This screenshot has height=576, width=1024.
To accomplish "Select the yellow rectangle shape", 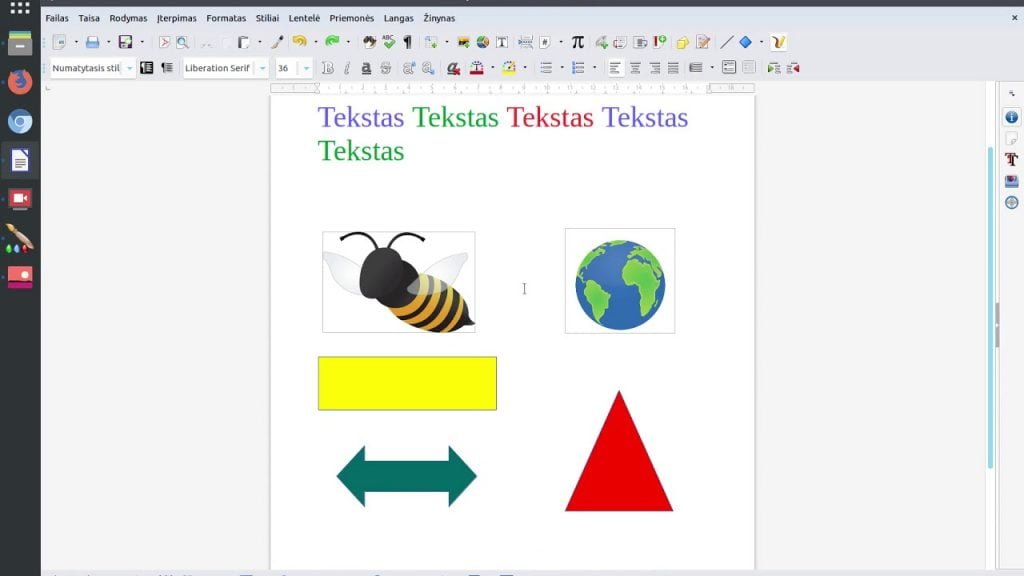I will 407,383.
